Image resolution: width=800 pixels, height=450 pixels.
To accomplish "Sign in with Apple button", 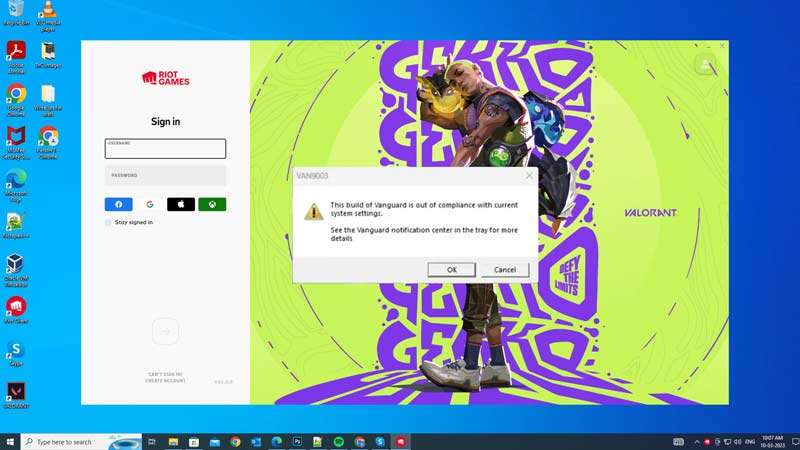I will pos(181,204).
